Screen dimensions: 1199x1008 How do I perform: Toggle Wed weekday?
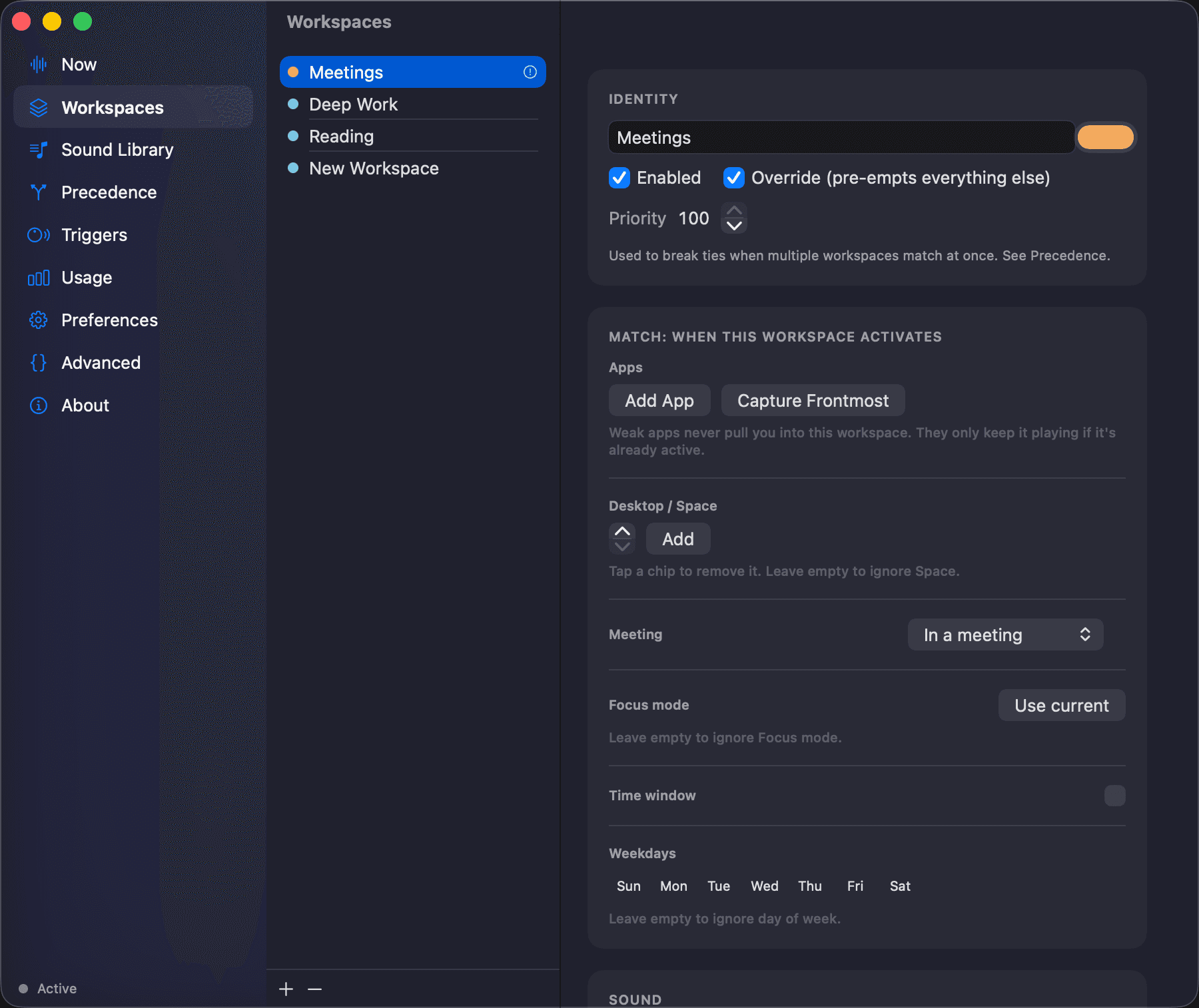click(x=765, y=886)
